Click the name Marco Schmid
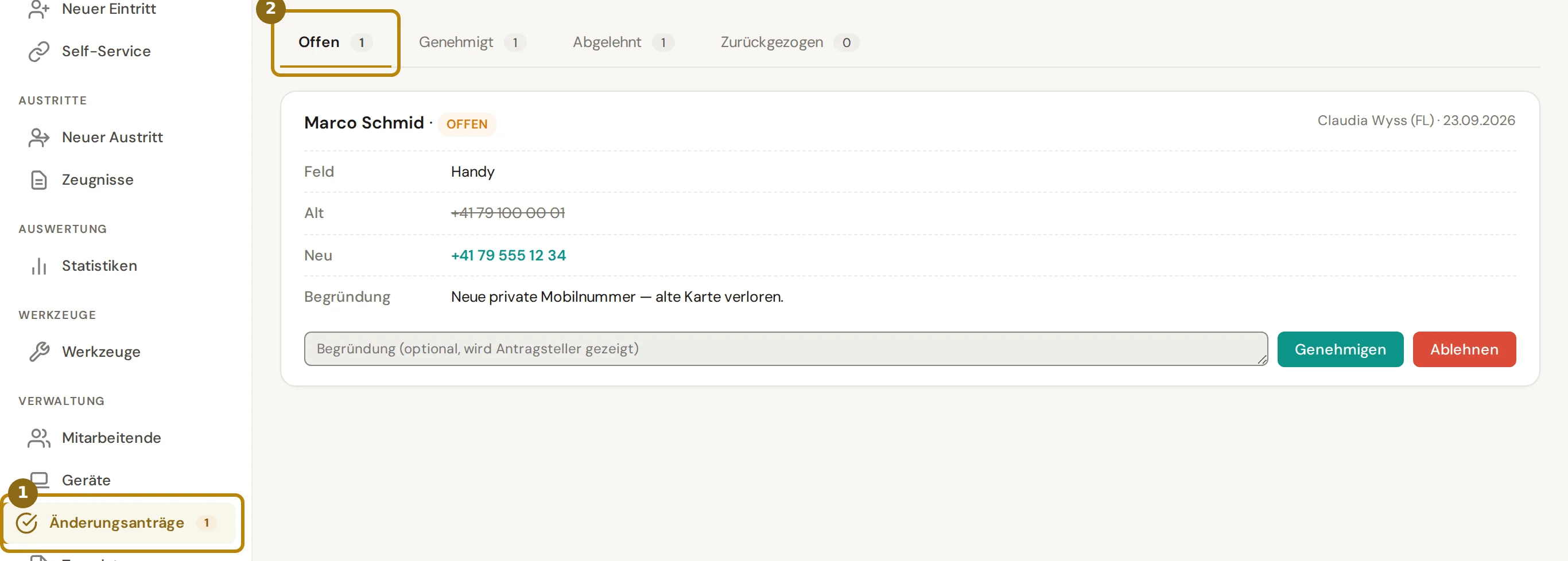 [x=364, y=123]
